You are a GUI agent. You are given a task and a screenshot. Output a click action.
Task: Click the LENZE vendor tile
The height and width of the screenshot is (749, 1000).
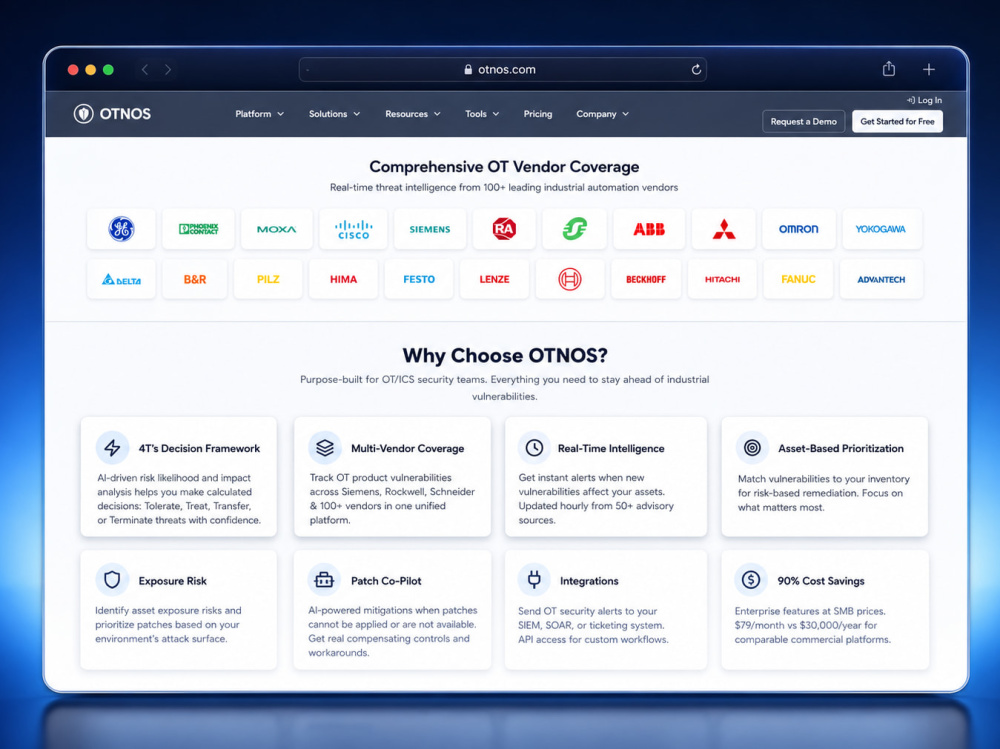click(494, 279)
